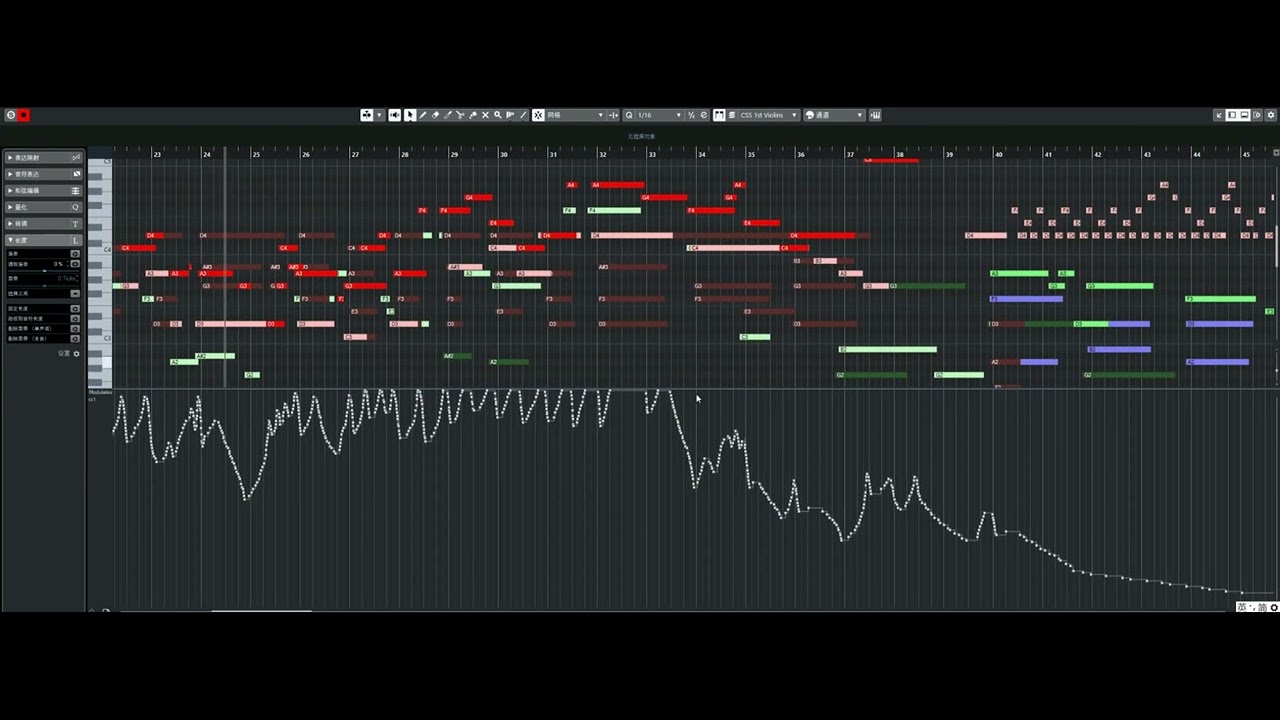Click the Q icon in 量化 row
This screenshot has height=720, width=1280.
76,207
